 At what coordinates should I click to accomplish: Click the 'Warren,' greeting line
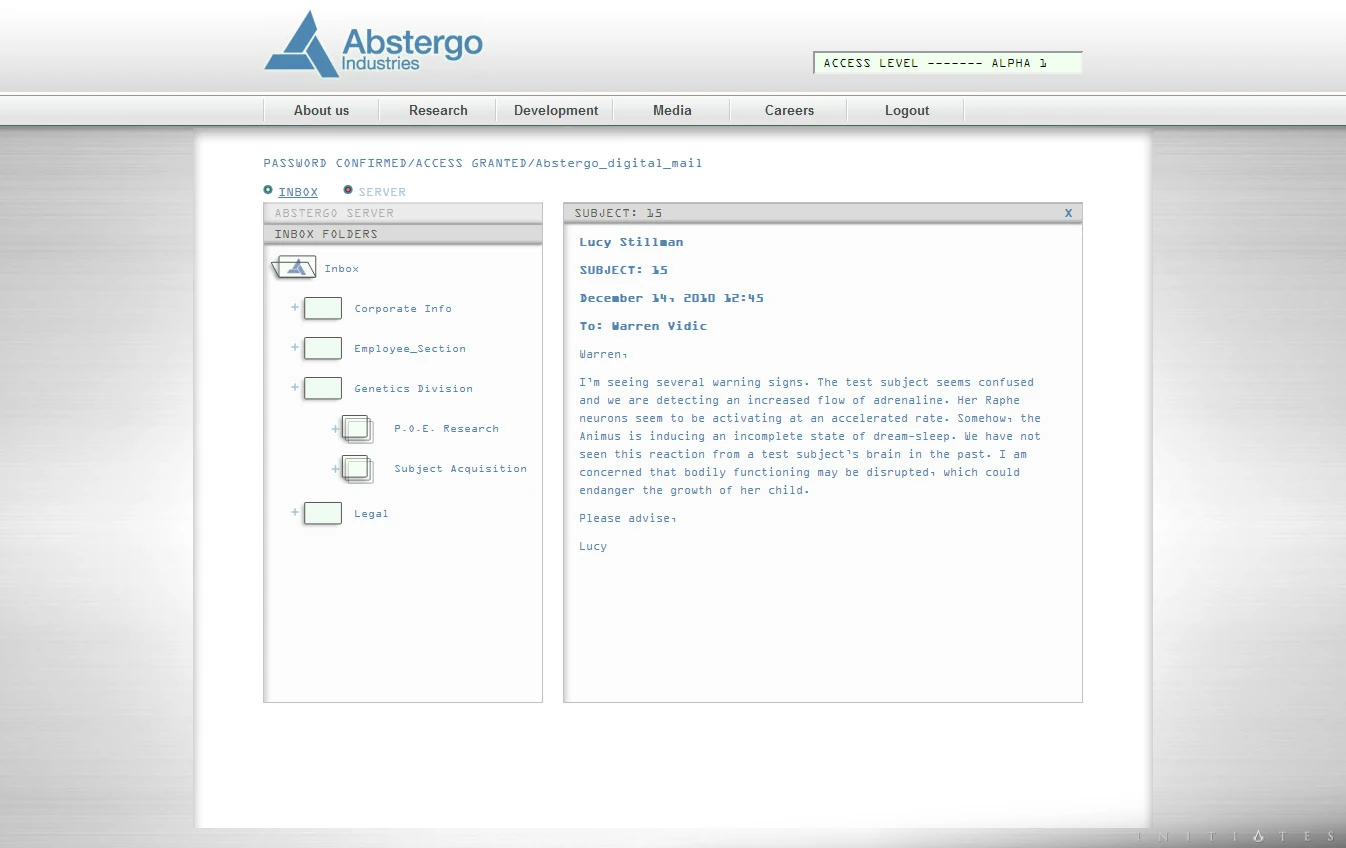[603, 354]
